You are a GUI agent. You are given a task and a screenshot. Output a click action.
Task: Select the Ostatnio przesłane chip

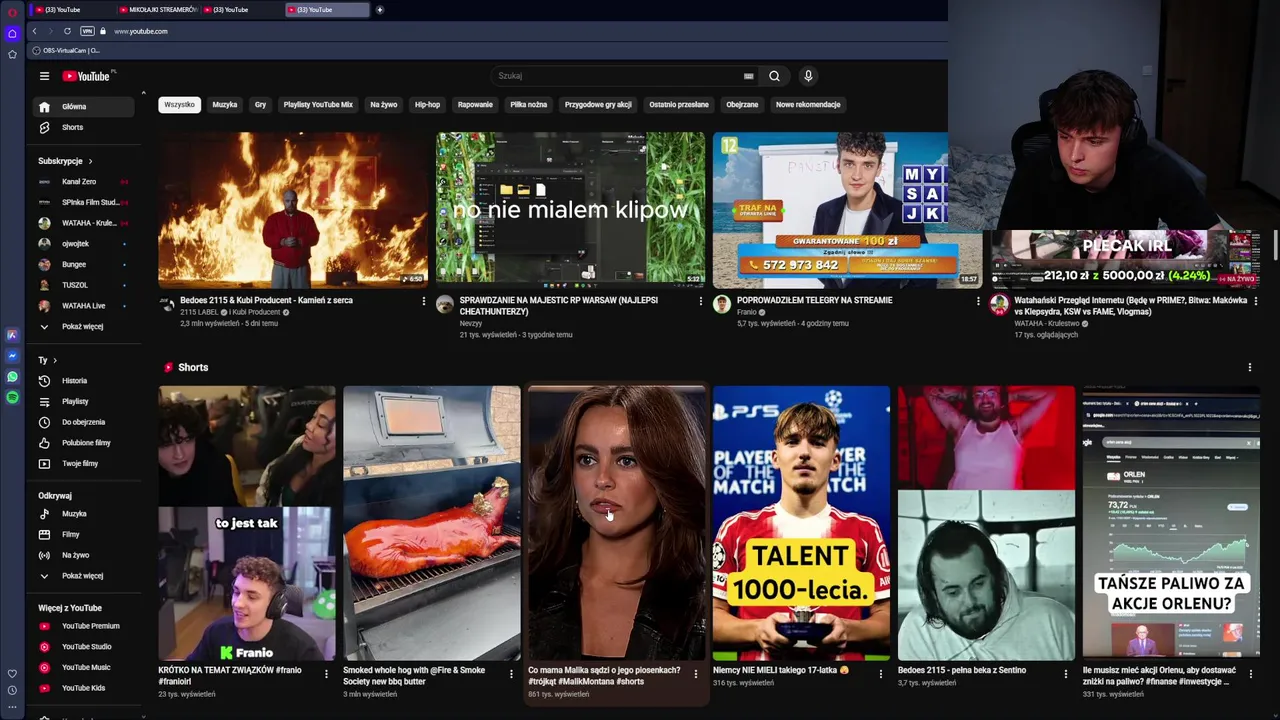click(x=679, y=104)
